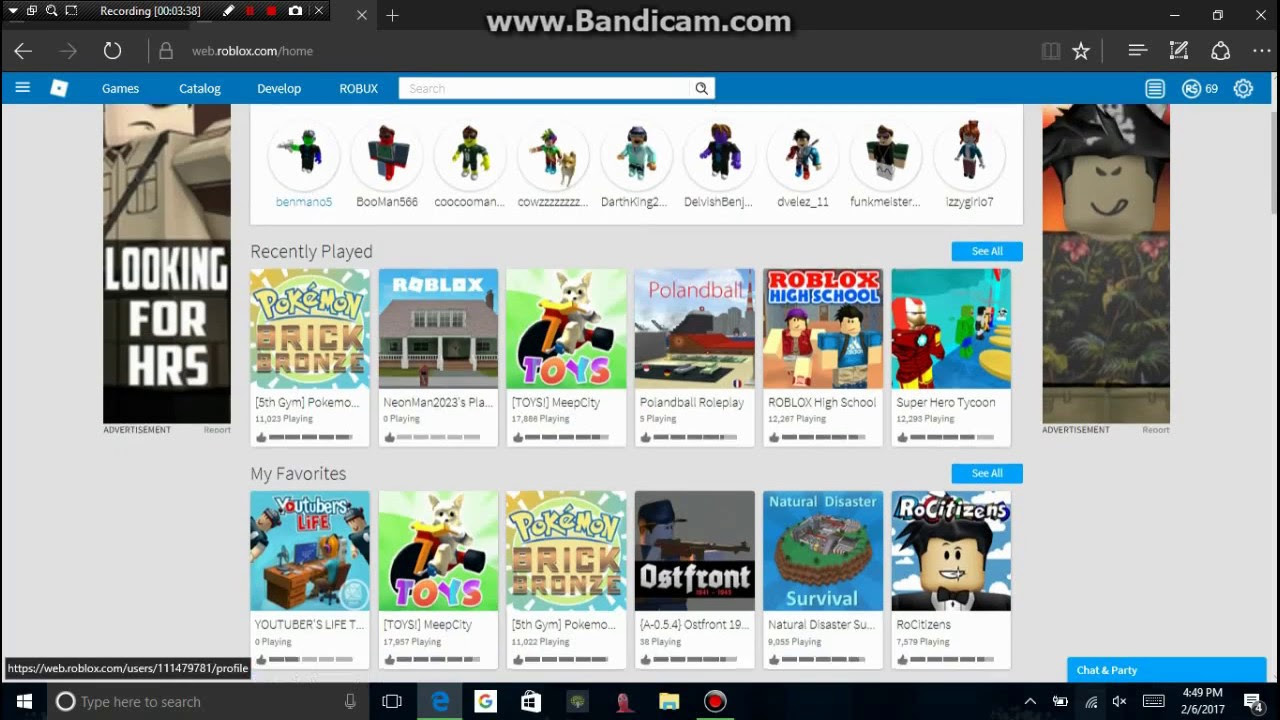This screenshot has width=1280, height=720.
Task: Close the current browser tab
Action: pos(362,15)
